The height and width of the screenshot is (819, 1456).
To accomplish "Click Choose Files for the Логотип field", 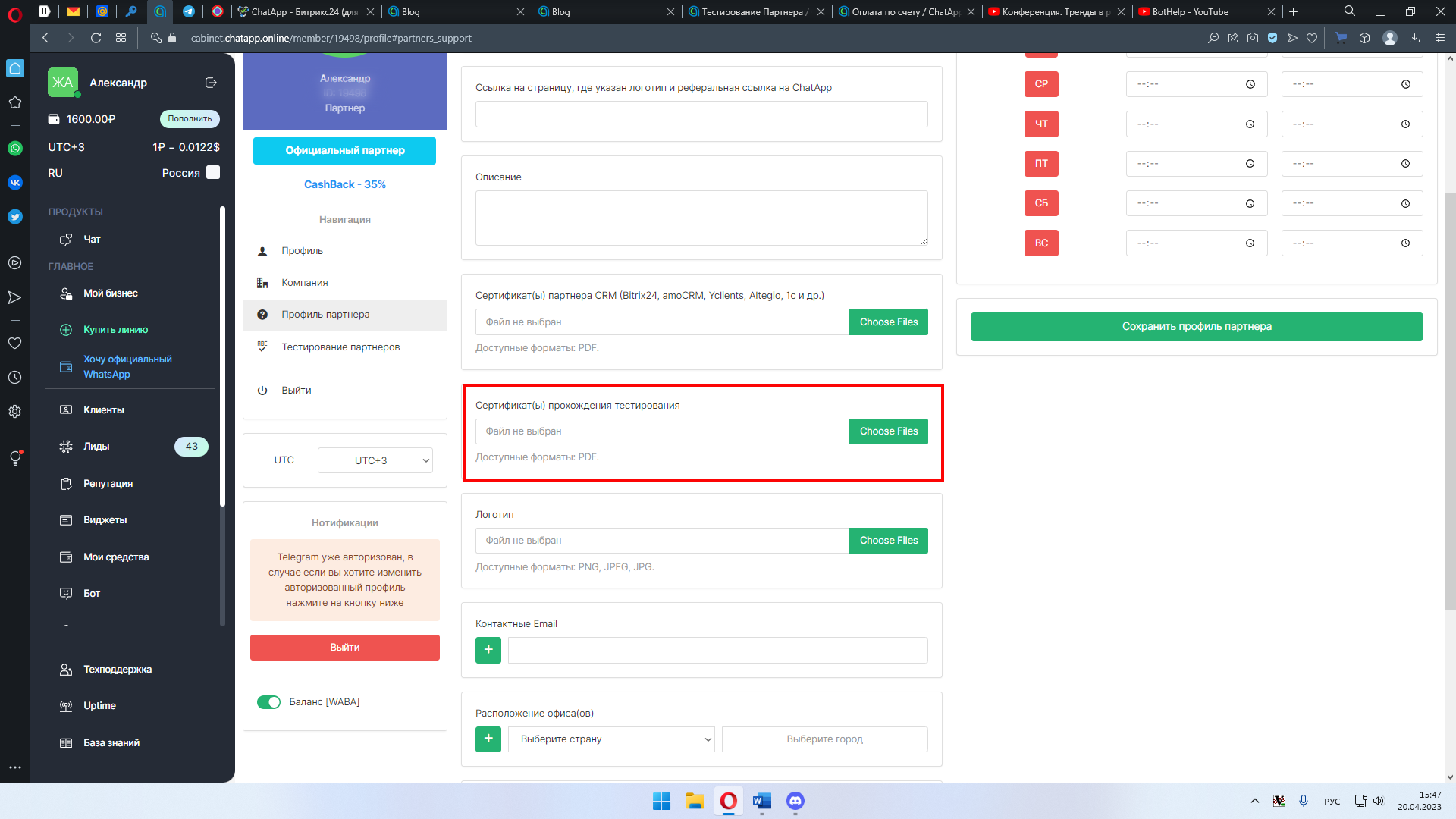I will coord(888,541).
